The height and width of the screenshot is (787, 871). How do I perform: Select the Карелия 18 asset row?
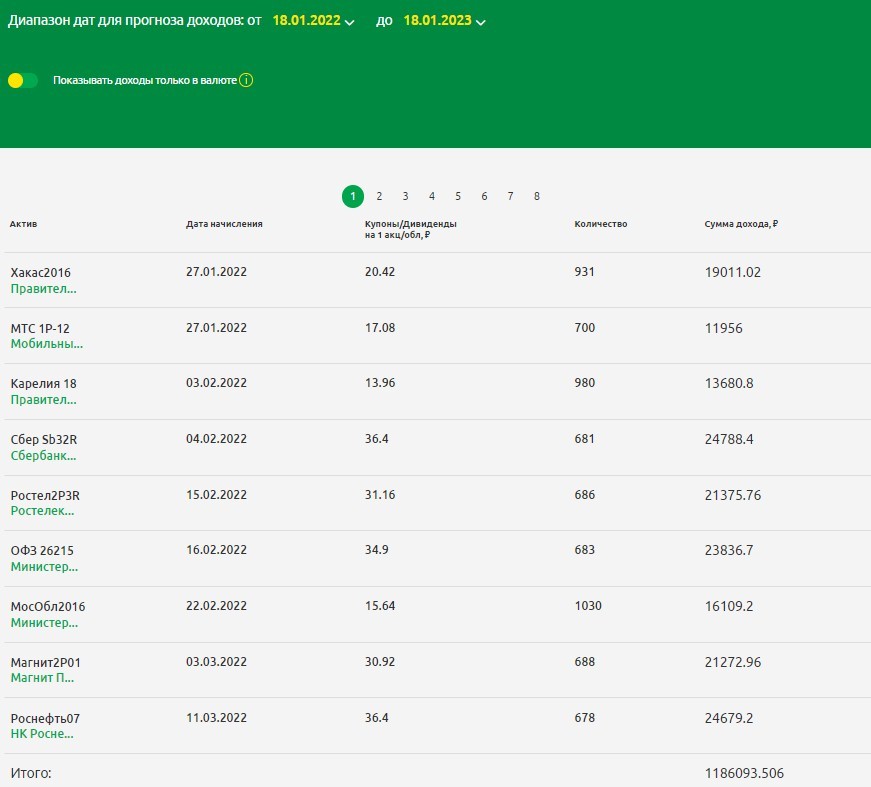tap(43, 384)
